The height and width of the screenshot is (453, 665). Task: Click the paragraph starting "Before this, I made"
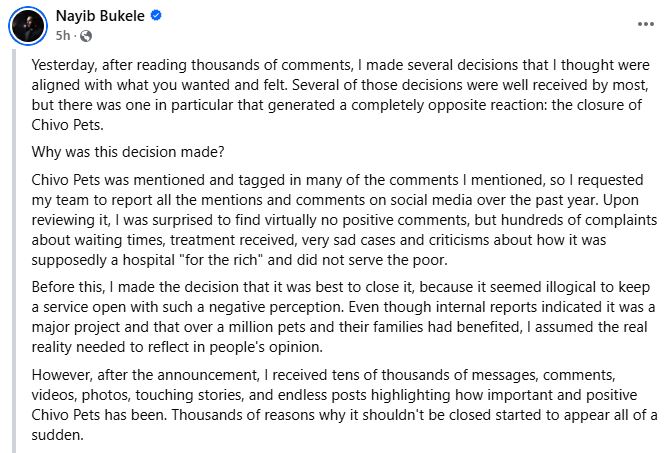click(343, 317)
